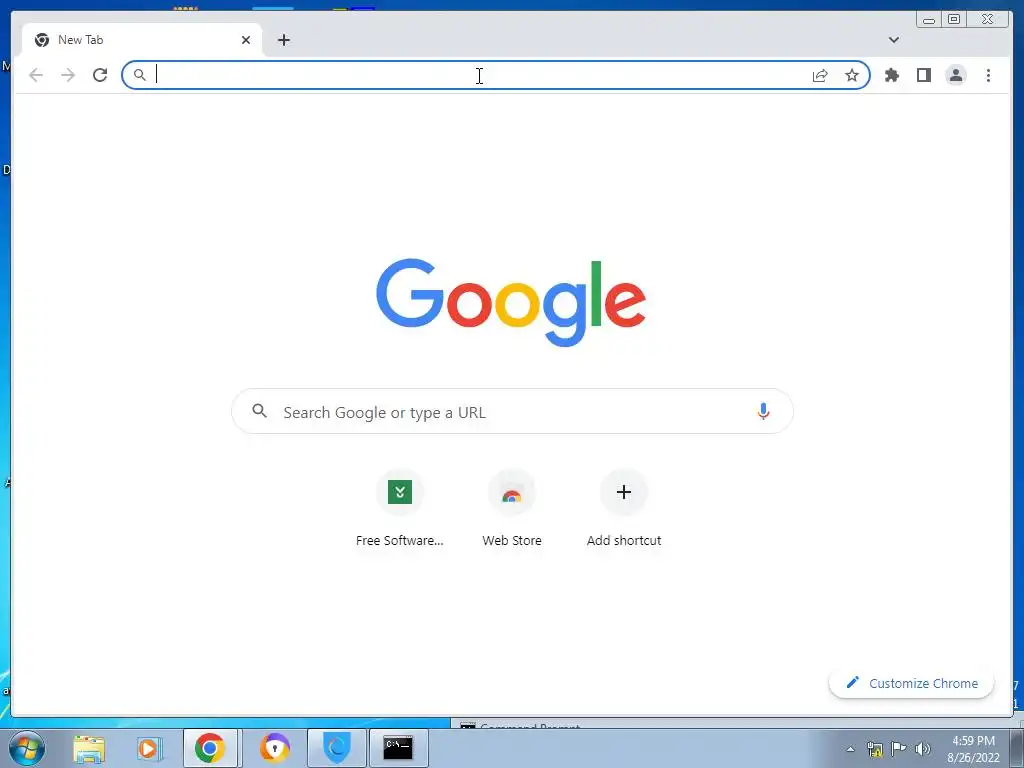Click the Show desktop strip in the taskbar
1024x768 pixels.
point(1018,749)
